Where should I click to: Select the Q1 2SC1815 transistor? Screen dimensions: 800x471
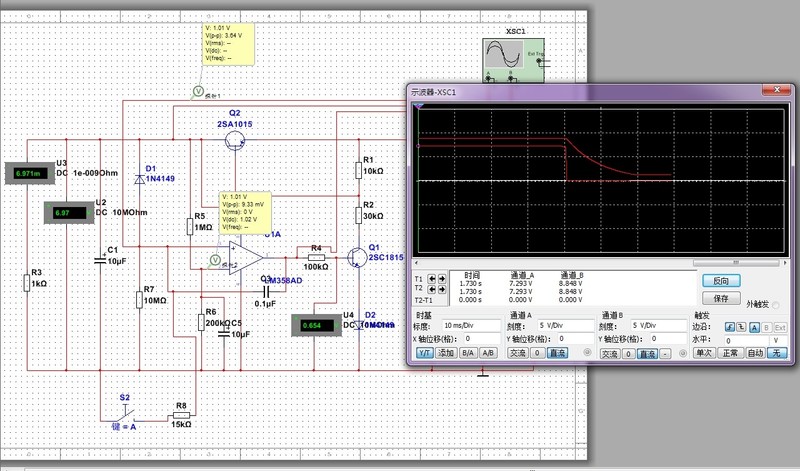pyautogui.click(x=356, y=257)
